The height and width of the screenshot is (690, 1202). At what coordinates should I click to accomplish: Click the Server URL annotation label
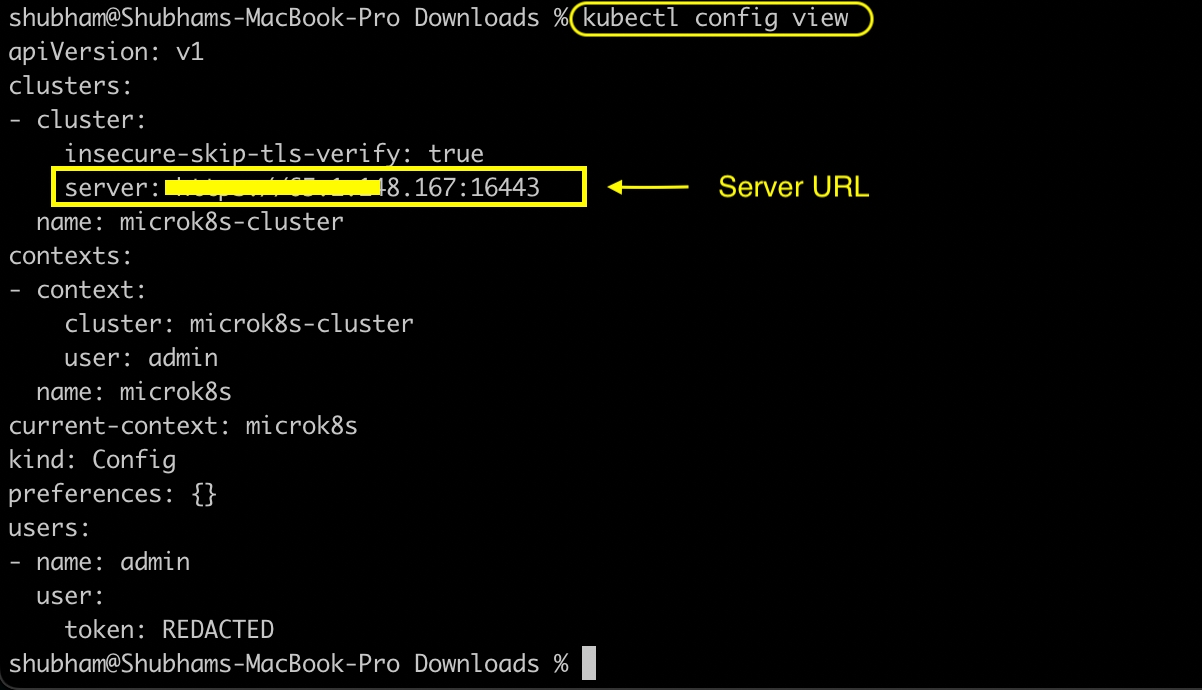(794, 187)
